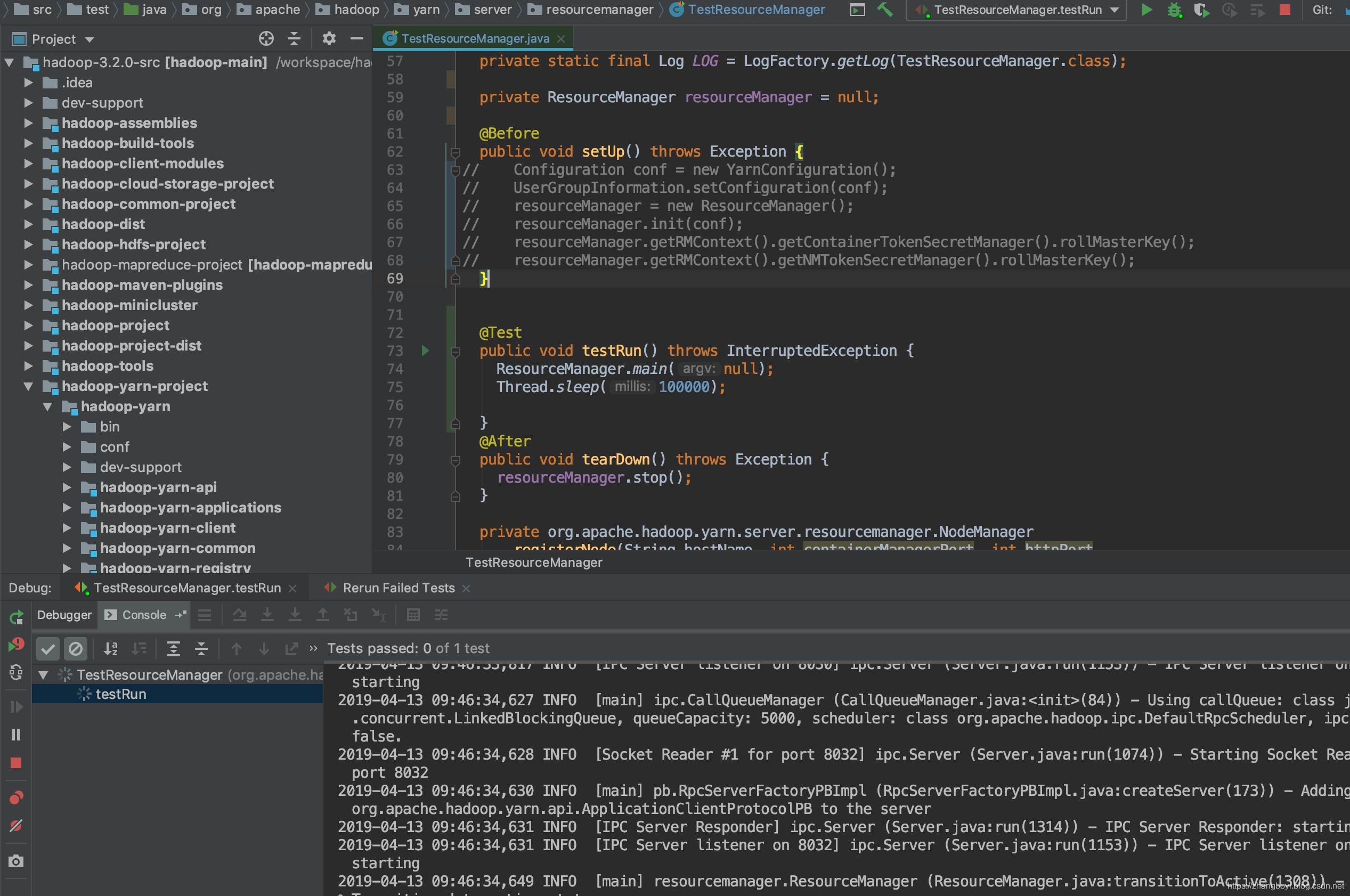The image size is (1350, 896).
Task: Open run configuration dropdown TestResourceManager.testRun
Action: (x=1017, y=10)
